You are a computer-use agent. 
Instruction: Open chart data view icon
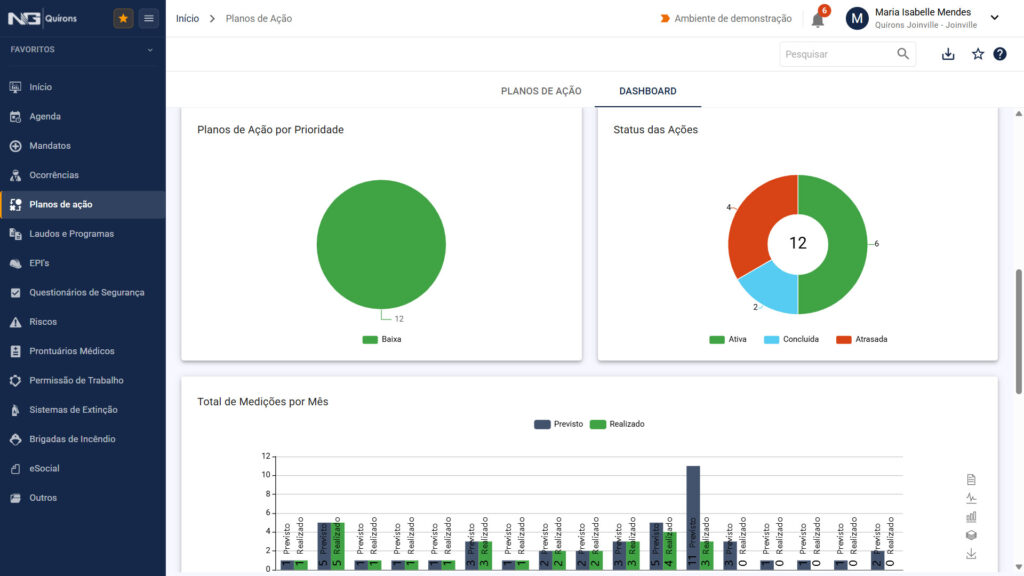[971, 479]
